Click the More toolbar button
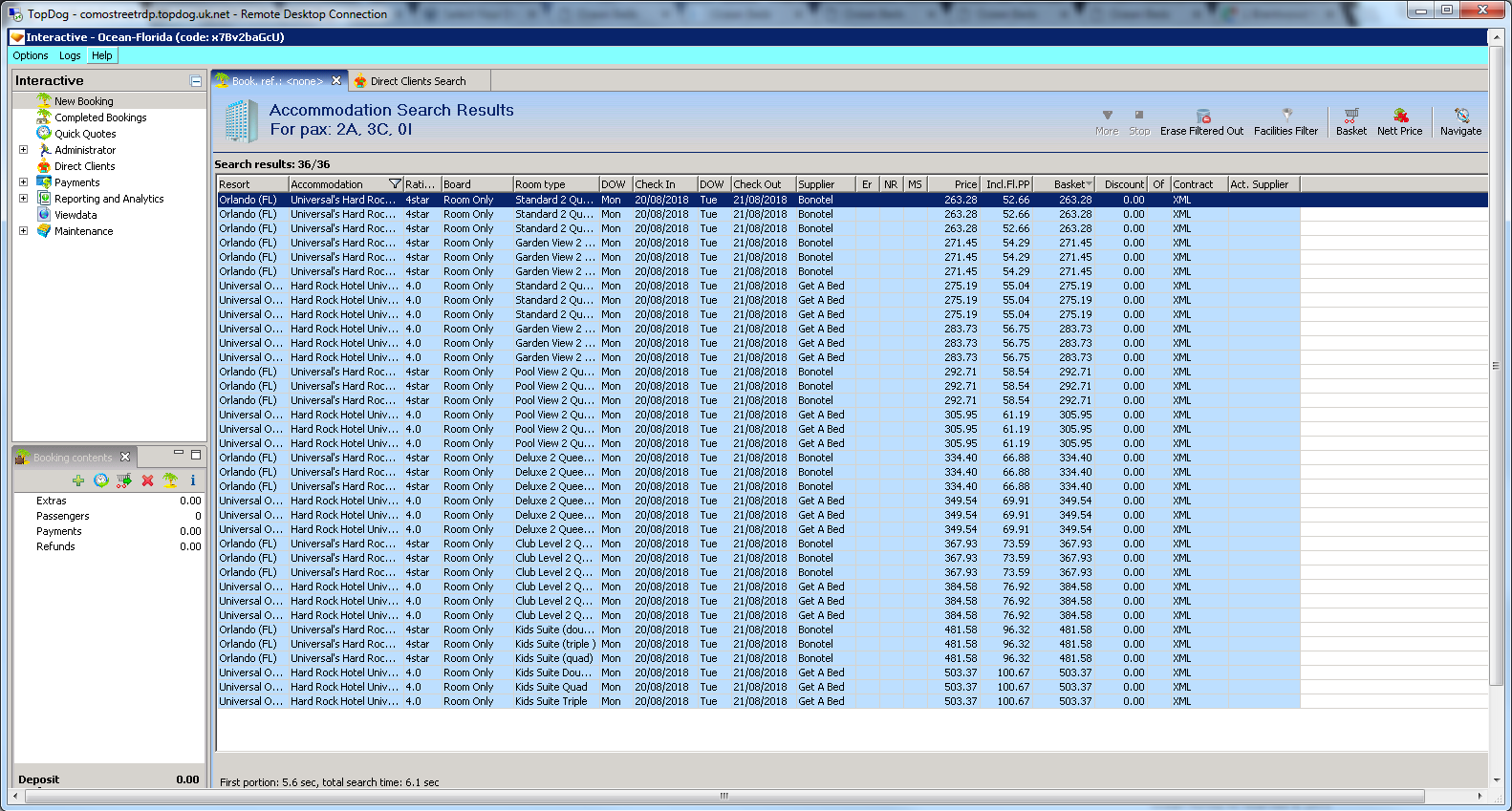This screenshot has height=811, width=1512. pyautogui.click(x=1107, y=122)
